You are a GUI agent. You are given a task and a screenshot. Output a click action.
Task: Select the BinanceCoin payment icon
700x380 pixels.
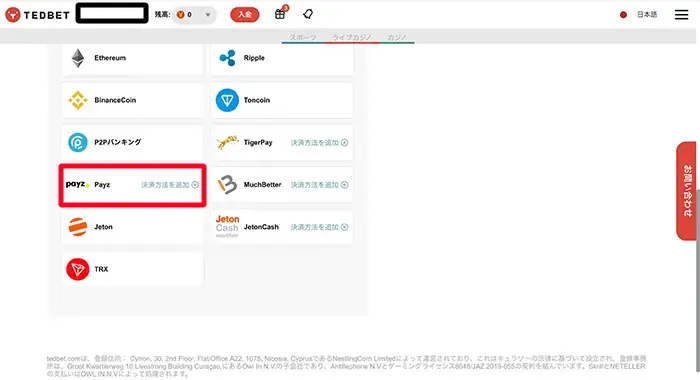tap(78, 100)
